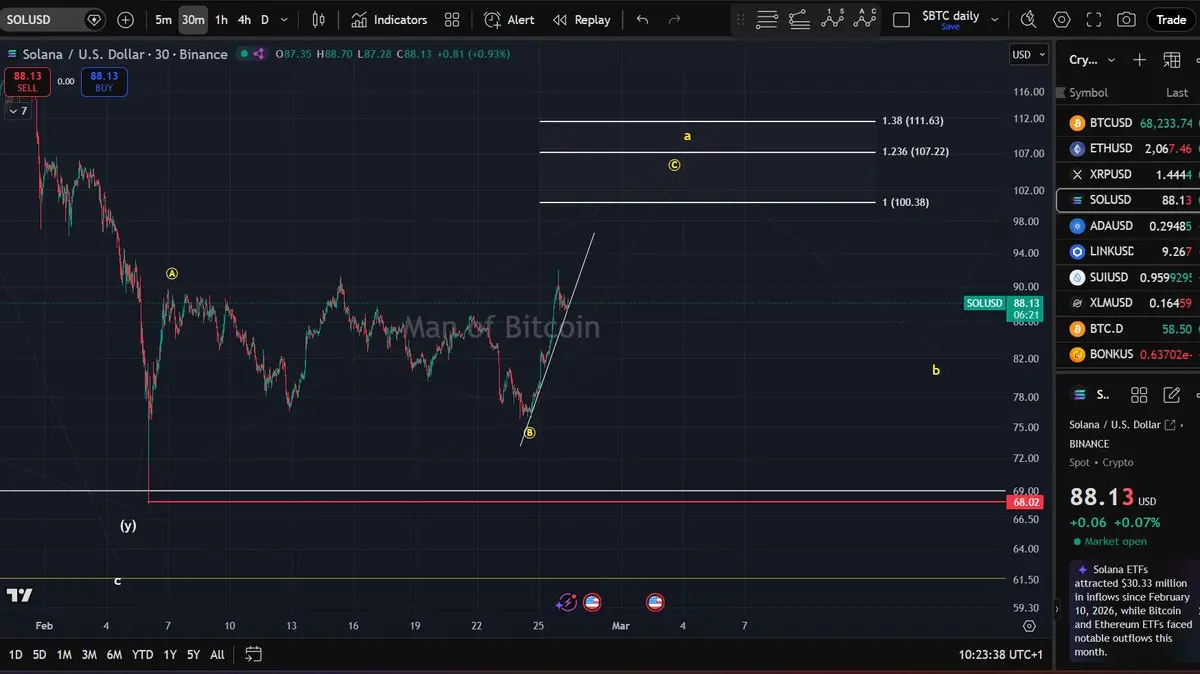Sort watchlist by Last column

1177,93
